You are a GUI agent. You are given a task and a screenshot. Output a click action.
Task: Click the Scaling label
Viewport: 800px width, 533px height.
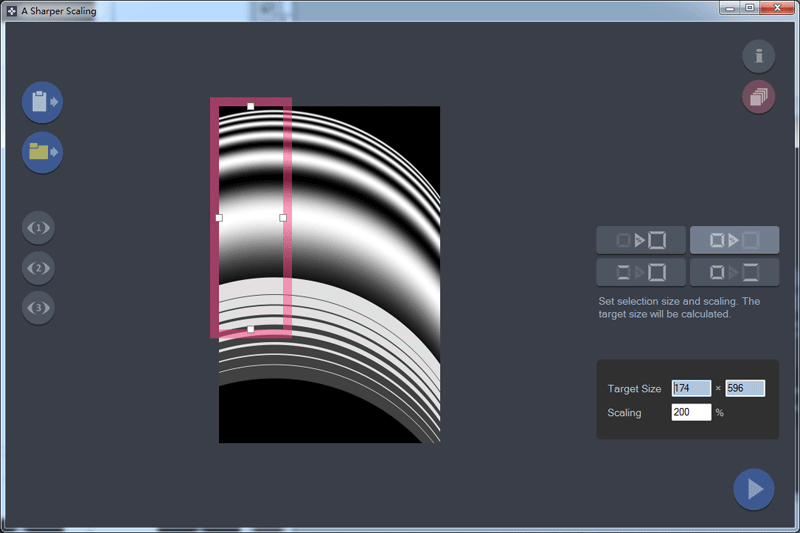[624, 413]
